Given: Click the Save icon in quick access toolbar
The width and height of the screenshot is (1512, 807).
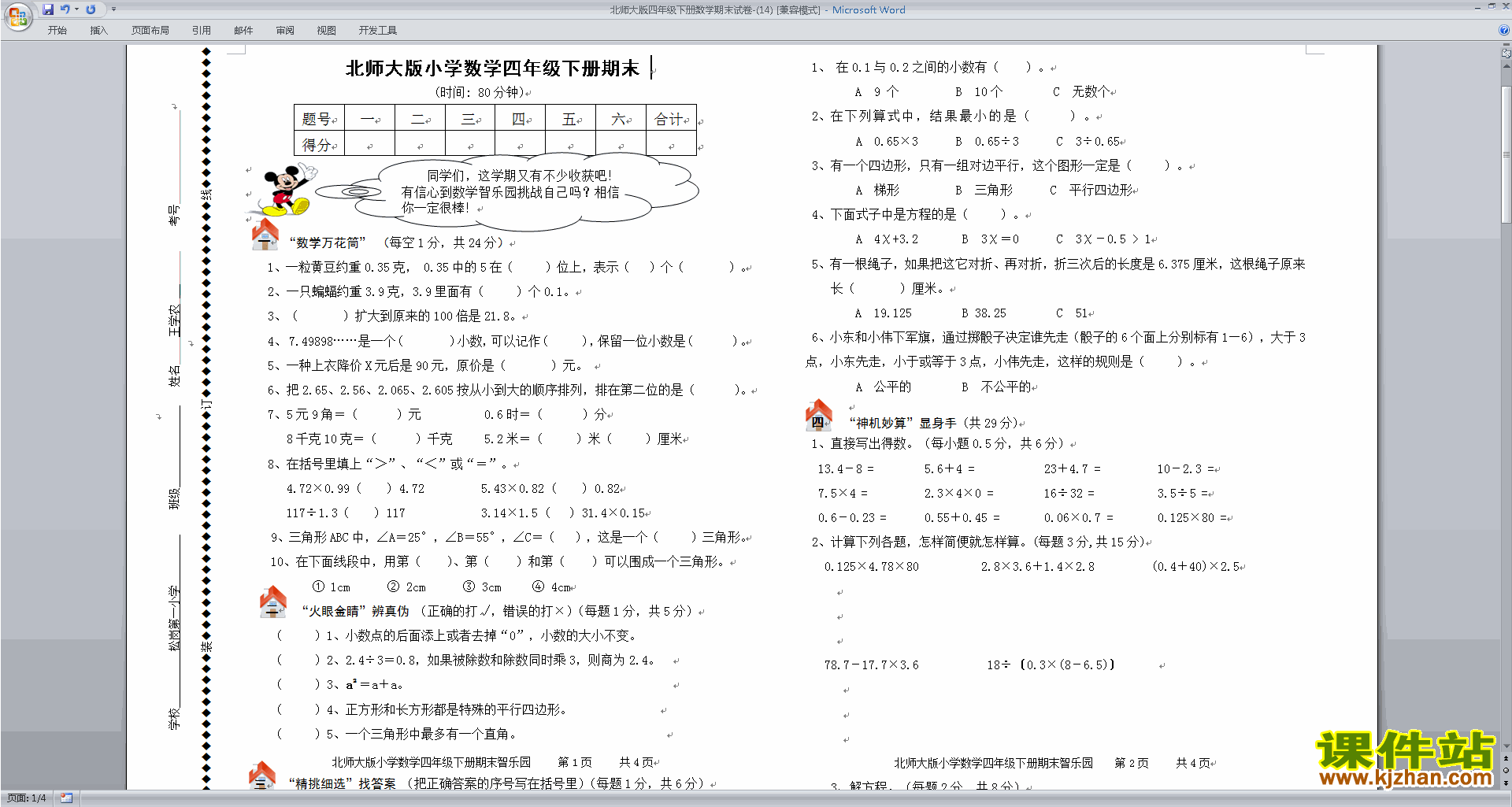Looking at the screenshot, I should [x=48, y=9].
